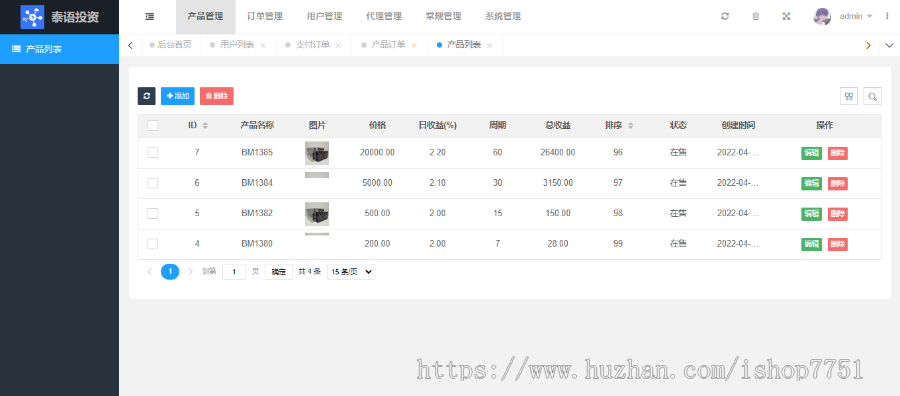Click the table search magnifier icon
This screenshot has height=396, width=900.
point(872,96)
